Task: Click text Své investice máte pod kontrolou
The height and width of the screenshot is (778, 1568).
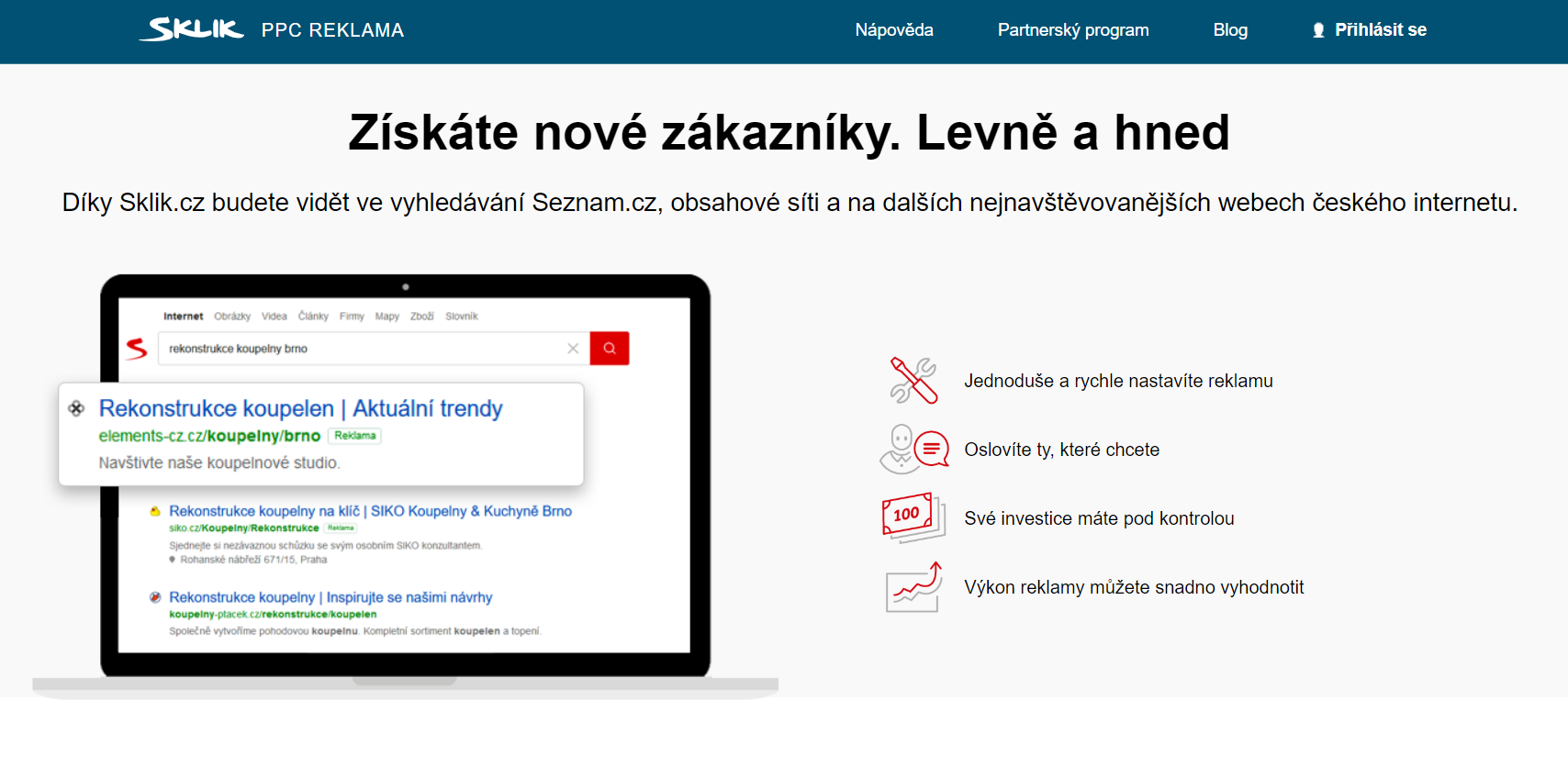Action: (1099, 518)
